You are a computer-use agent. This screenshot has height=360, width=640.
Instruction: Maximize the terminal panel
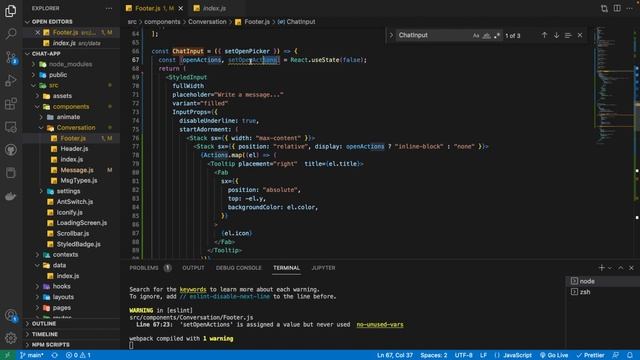pos(620,268)
